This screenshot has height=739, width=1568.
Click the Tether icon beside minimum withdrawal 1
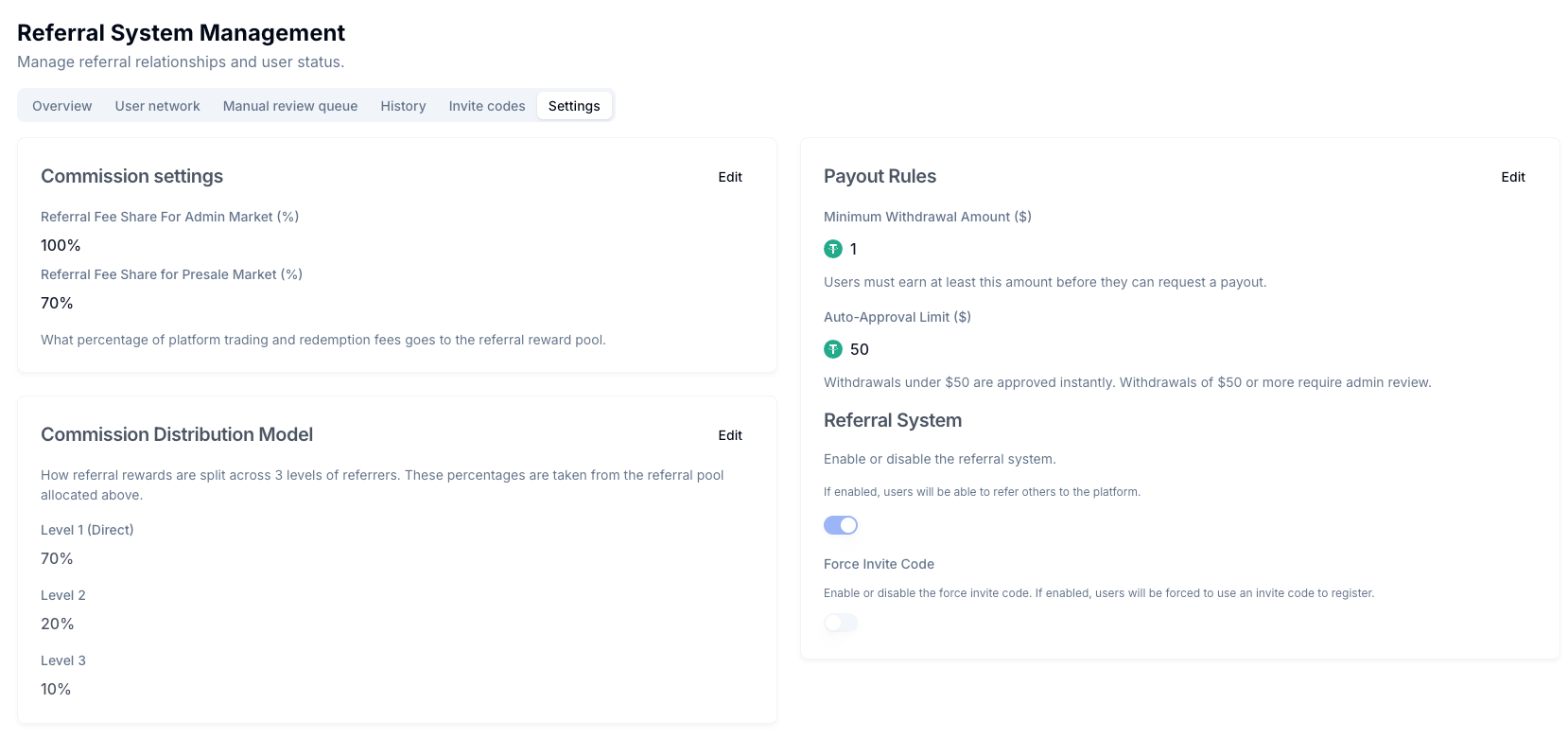point(833,249)
